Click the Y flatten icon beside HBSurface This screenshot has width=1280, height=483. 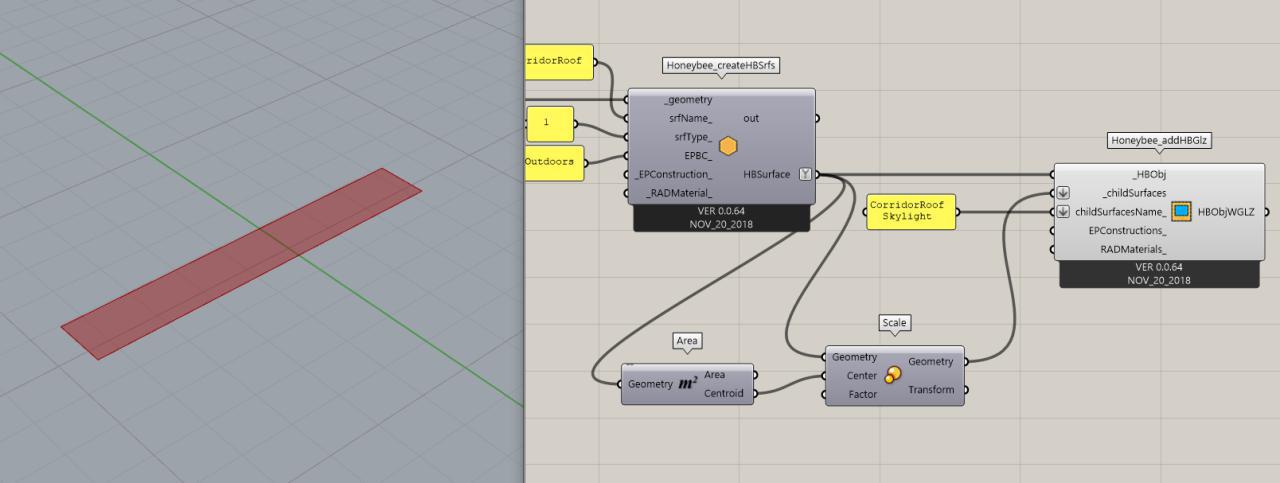pyautogui.click(x=805, y=174)
